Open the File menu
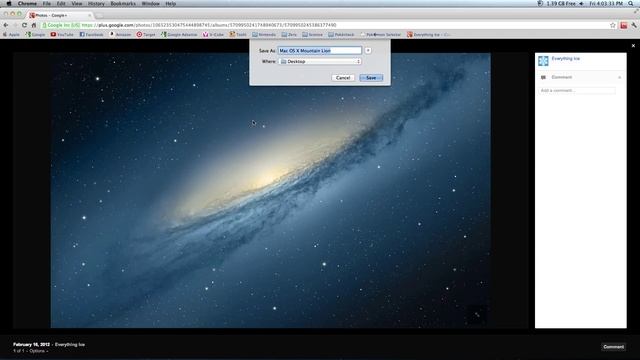Viewport: 640px width, 360px height. pyautogui.click(x=47, y=3)
